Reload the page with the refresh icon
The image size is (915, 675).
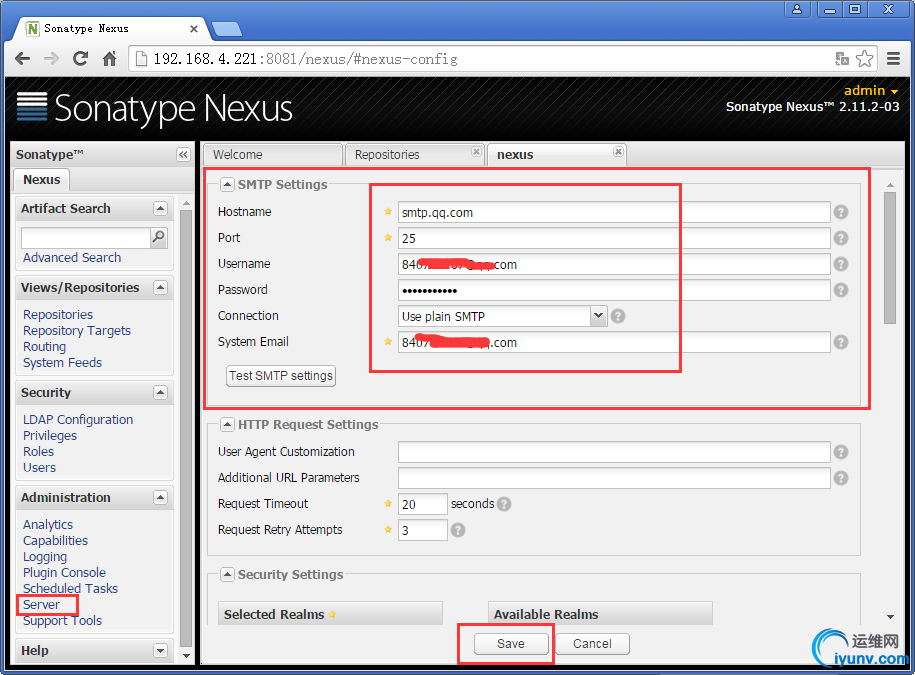[x=80, y=58]
